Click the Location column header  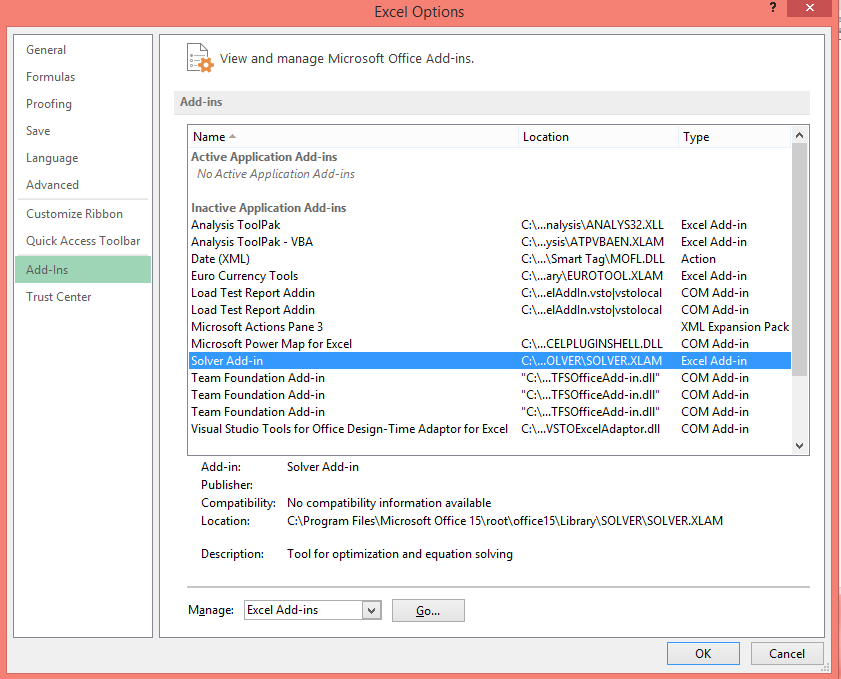coord(599,137)
